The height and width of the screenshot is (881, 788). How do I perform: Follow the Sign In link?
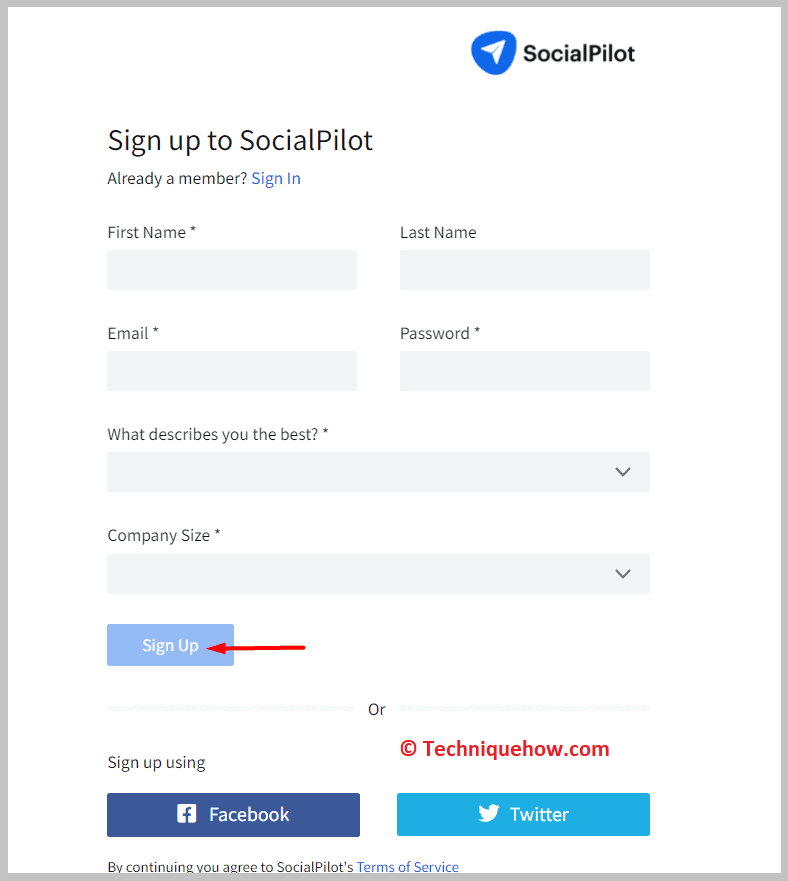point(276,179)
